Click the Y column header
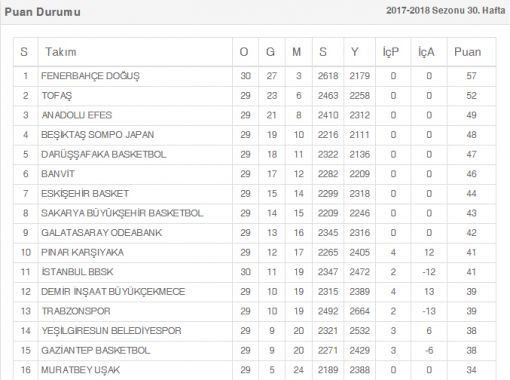Image resolution: width=510 pixels, height=380 pixels. click(355, 52)
